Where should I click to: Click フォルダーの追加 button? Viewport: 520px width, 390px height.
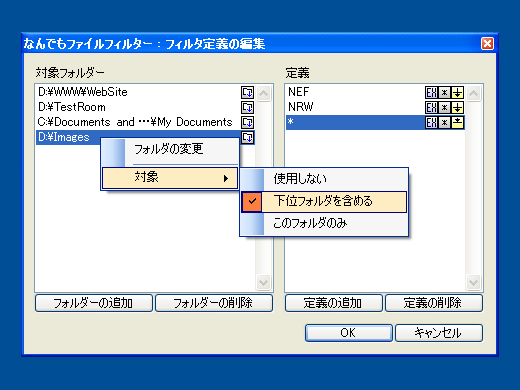(x=94, y=303)
